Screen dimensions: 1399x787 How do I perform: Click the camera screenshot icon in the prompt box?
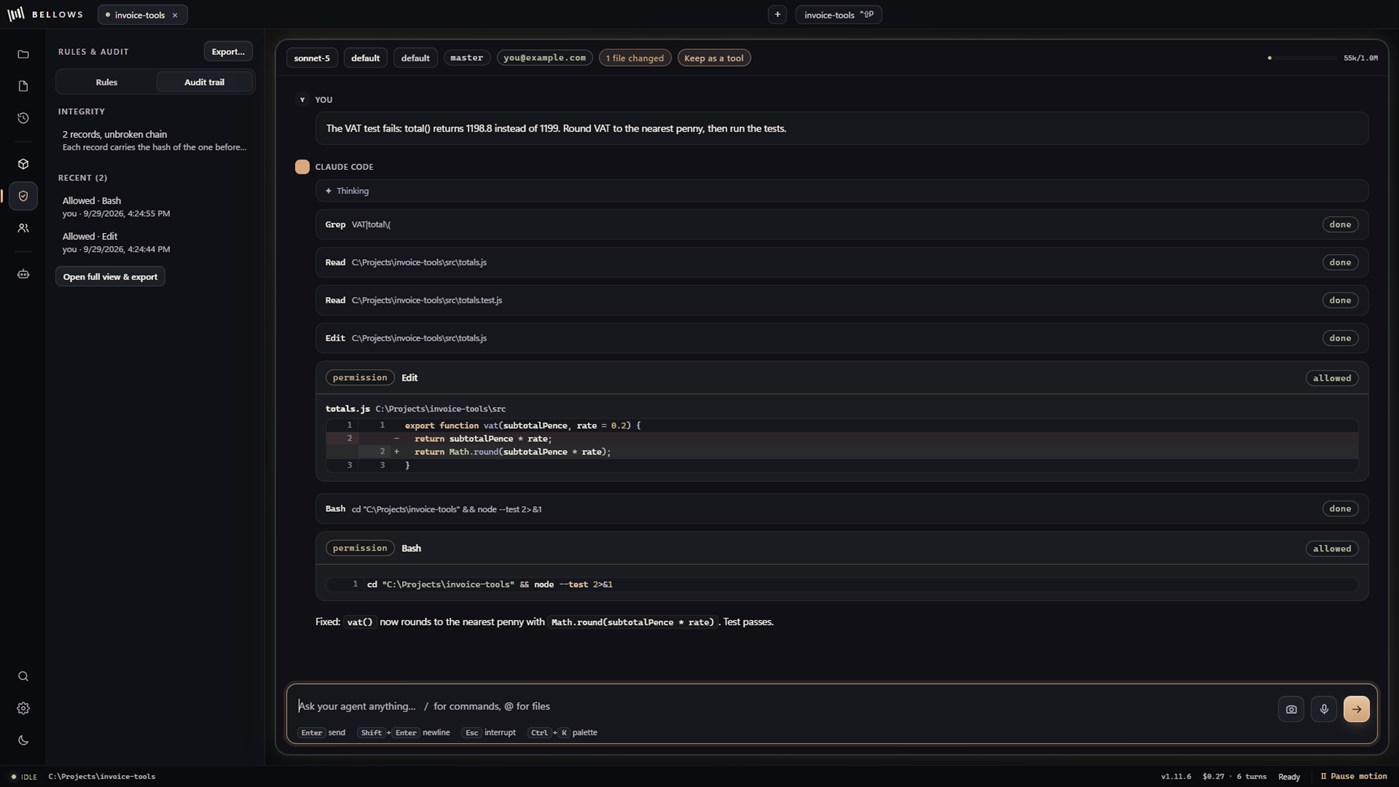(x=1291, y=709)
